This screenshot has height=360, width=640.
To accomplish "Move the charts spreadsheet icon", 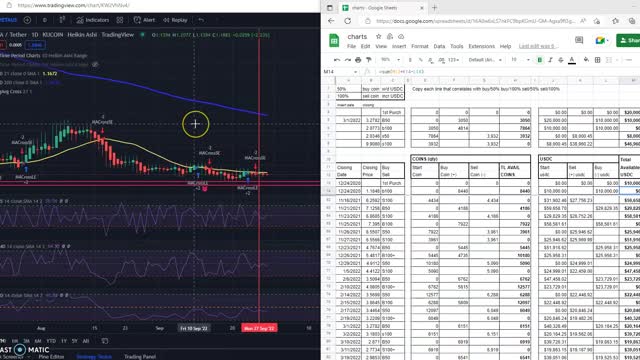I will (x=390, y=36).
